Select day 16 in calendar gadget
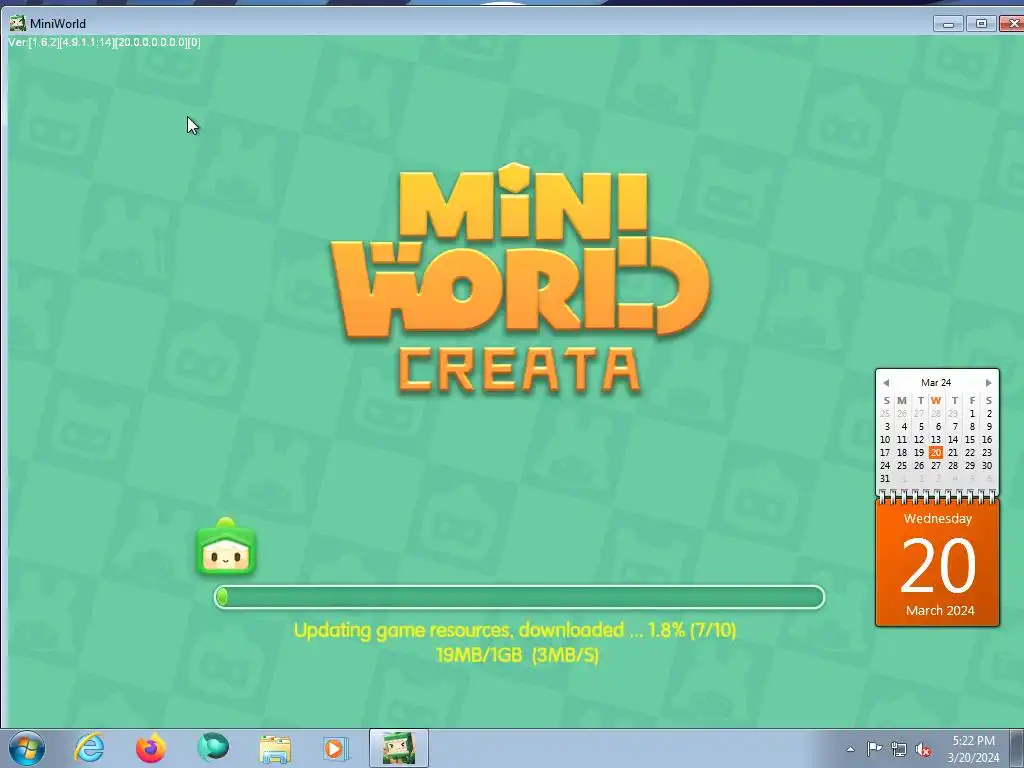This screenshot has height=768, width=1024. coord(987,440)
